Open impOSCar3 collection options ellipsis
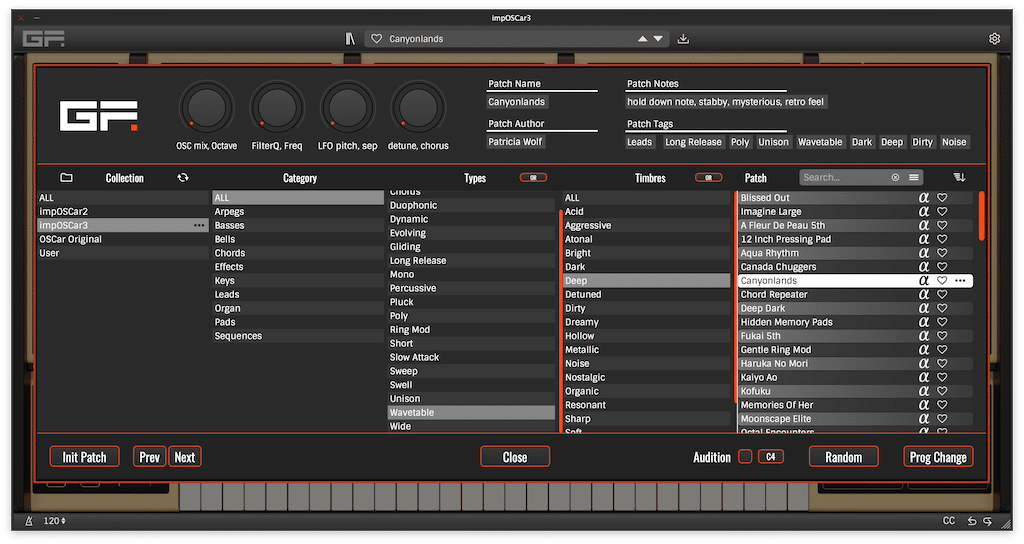Image resolution: width=1024 pixels, height=544 pixels. 199,225
